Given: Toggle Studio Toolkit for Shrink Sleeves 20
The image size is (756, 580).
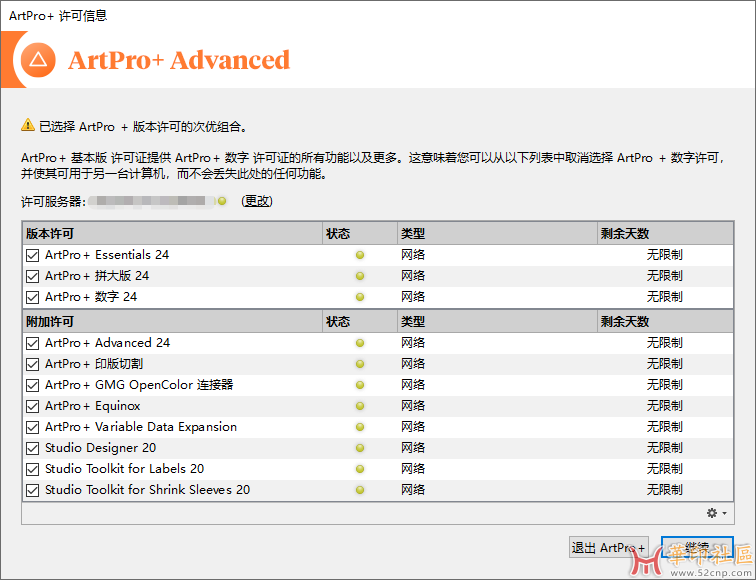Looking at the screenshot, I should point(33,490).
